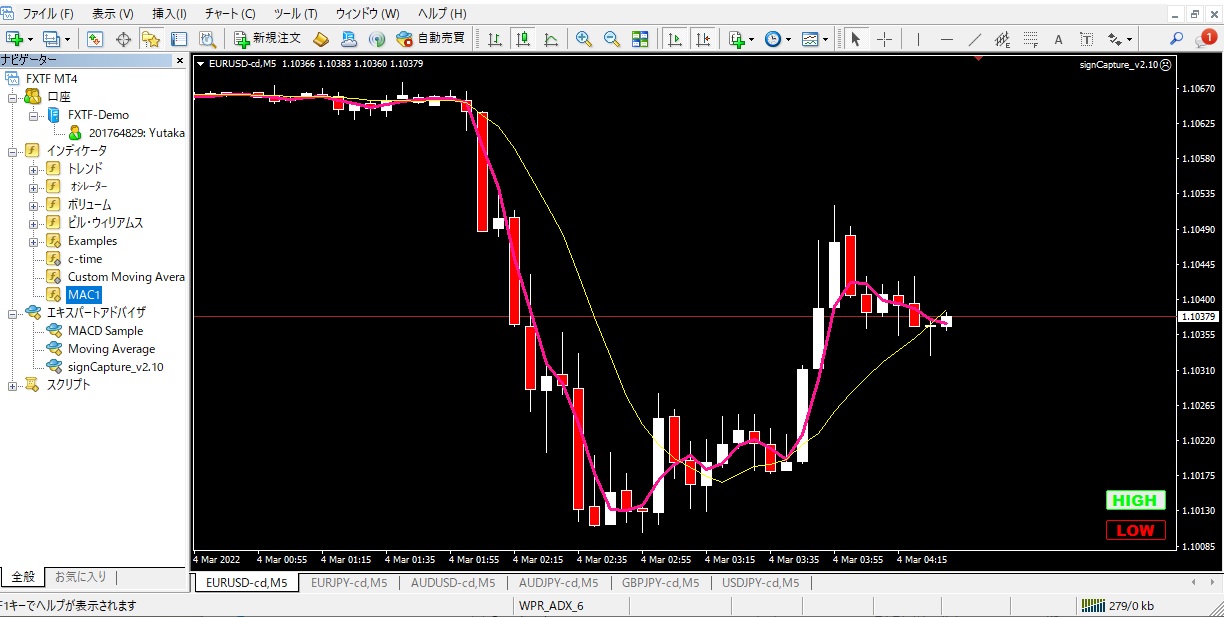Click the crosshair cursor tool
This screenshot has height=617, width=1224.
click(x=884, y=39)
